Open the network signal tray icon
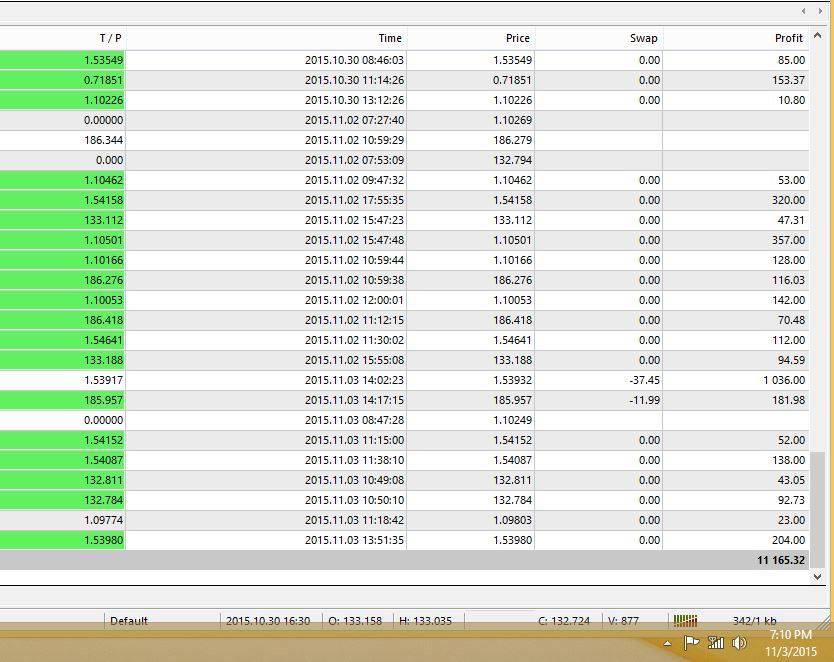Image resolution: width=834 pixels, height=662 pixels. click(716, 643)
